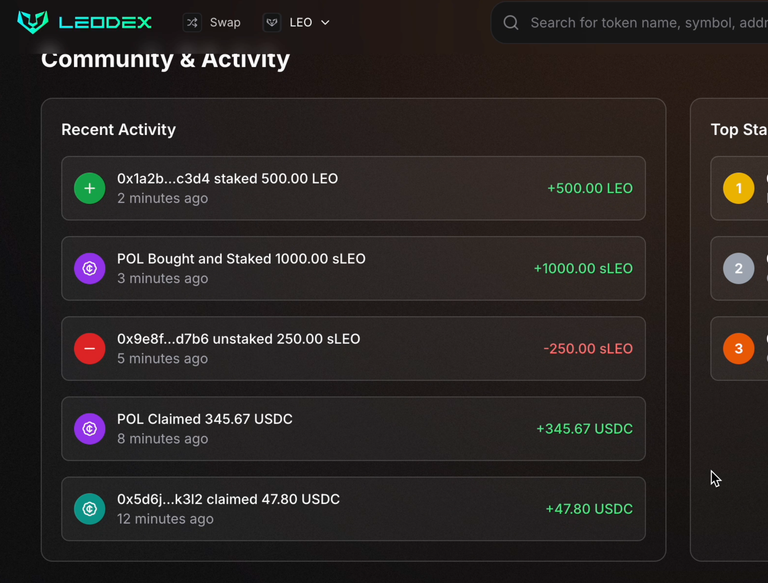This screenshot has width=768, height=583.
Task: Select the silver rank 2 staker badge
Action: pos(739,268)
